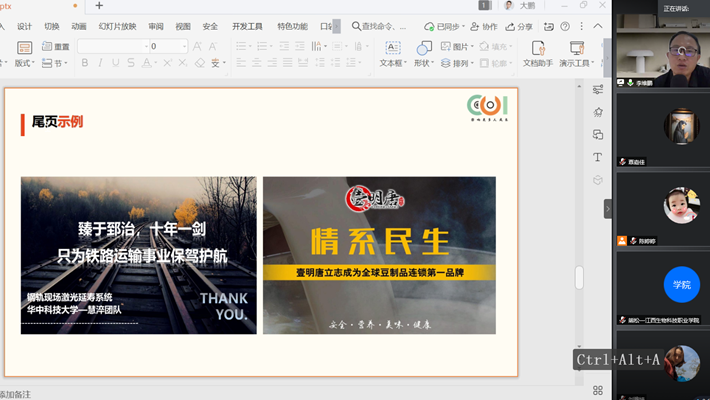Image resolution: width=710 pixels, height=400 pixels.
Task: Toggle underline text formatting
Action: [x=116, y=63]
